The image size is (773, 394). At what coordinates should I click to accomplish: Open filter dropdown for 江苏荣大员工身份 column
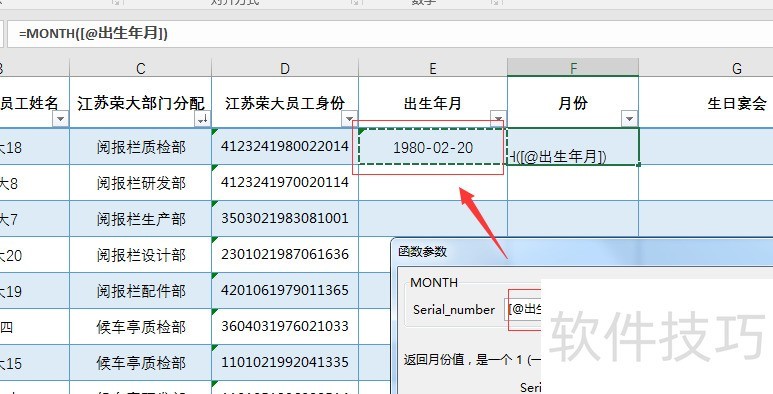(349, 119)
